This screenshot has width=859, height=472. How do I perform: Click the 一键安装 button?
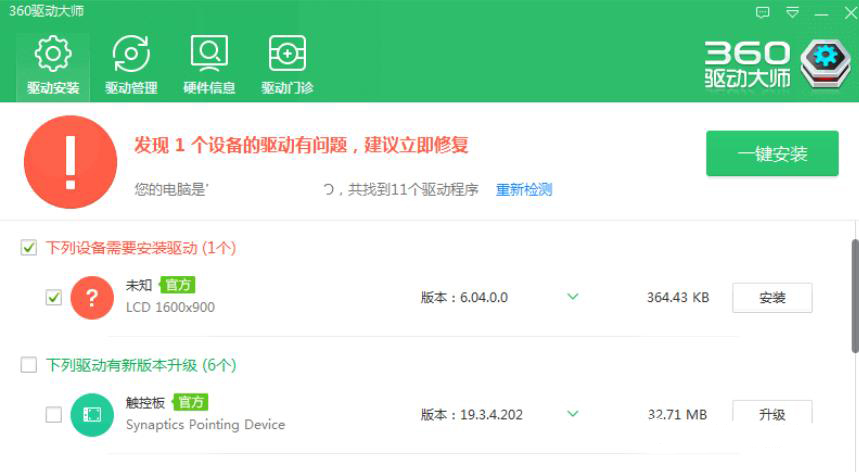[x=772, y=153]
